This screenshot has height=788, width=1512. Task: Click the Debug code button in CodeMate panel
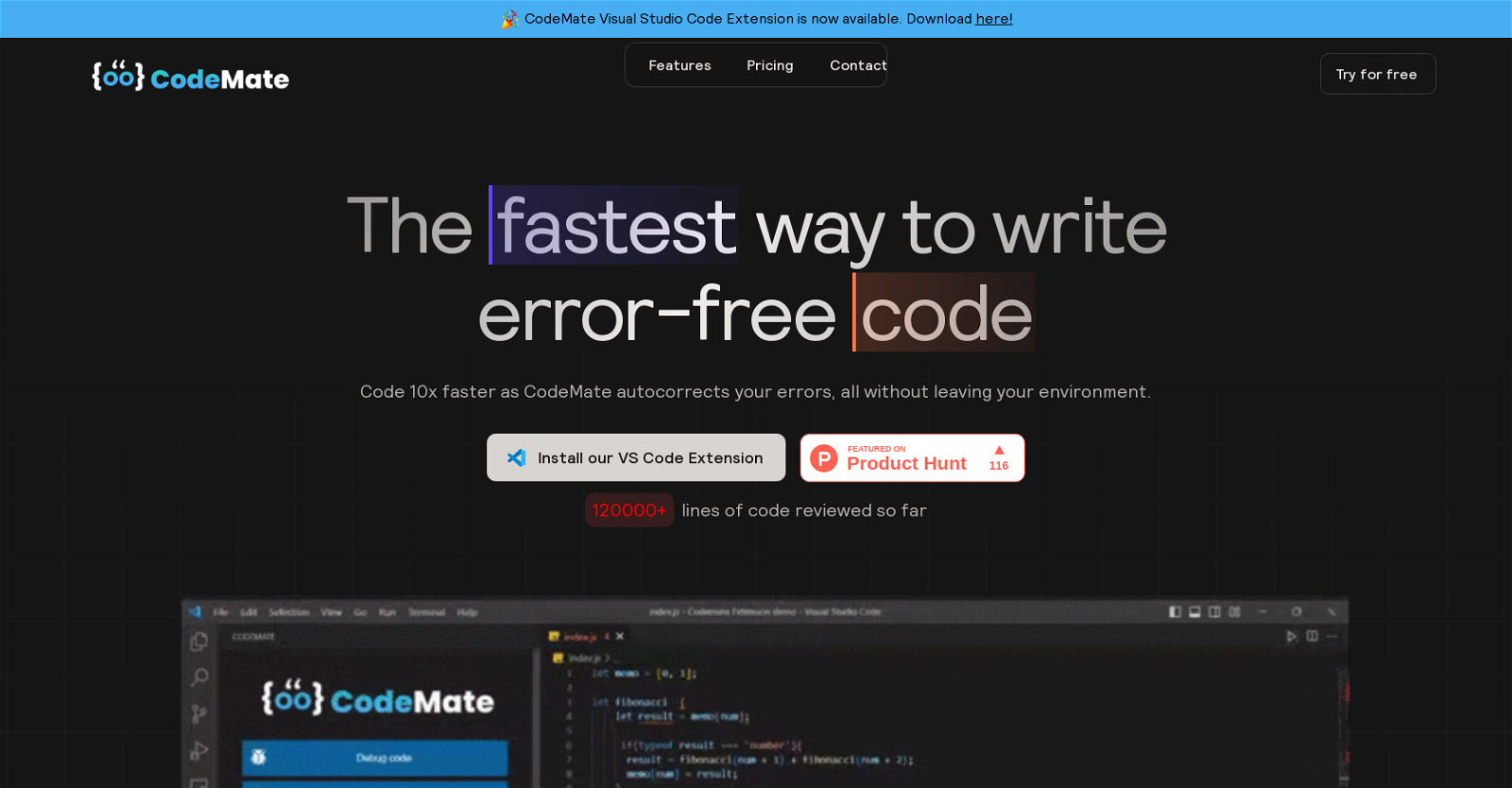click(x=375, y=758)
